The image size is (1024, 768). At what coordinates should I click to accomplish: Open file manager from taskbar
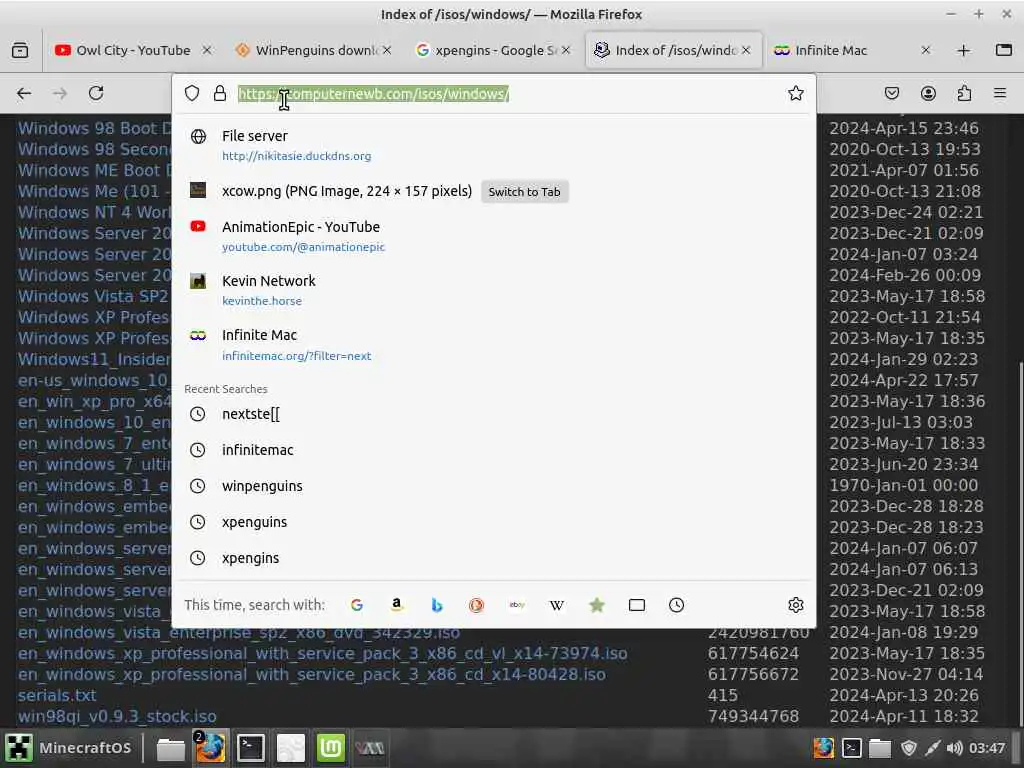point(170,748)
